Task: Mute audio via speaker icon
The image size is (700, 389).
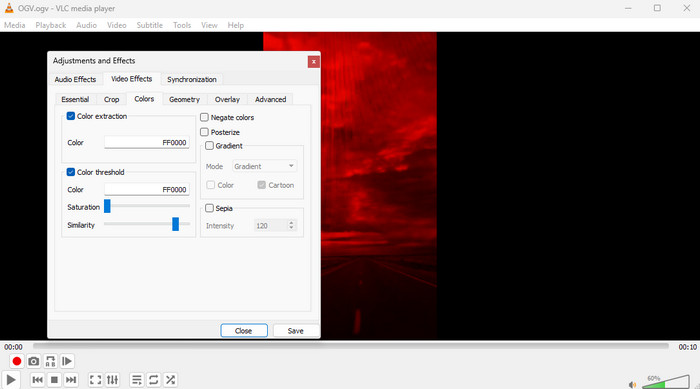Action: (x=632, y=384)
